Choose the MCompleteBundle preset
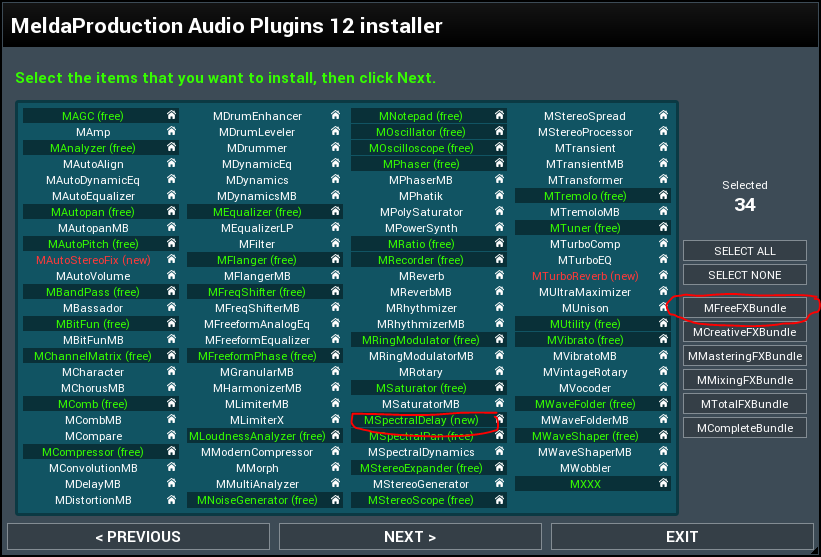 tap(745, 428)
